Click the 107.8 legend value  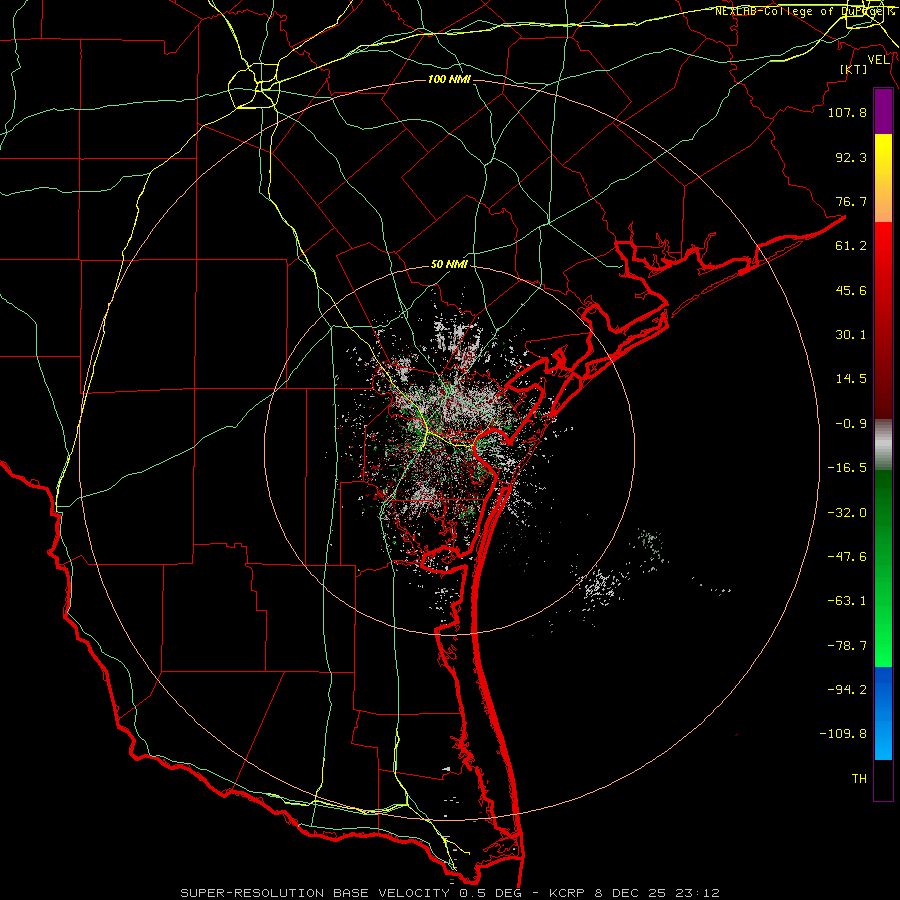847,112
